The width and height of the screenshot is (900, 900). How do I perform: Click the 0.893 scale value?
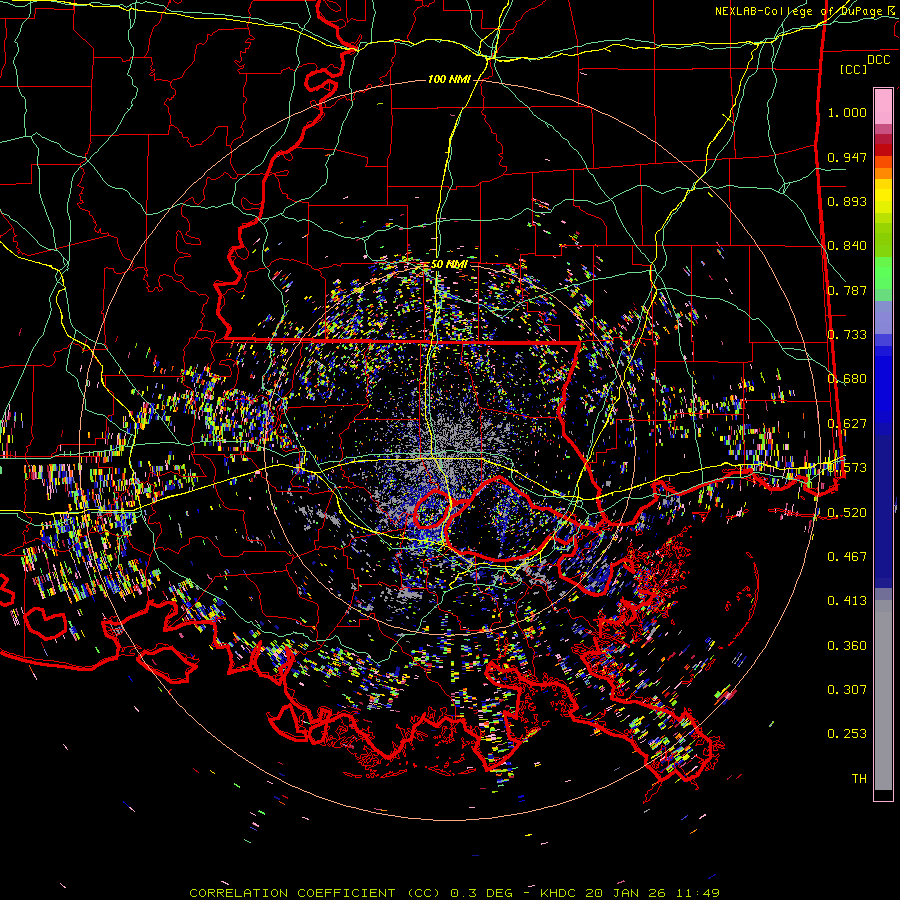(847, 201)
